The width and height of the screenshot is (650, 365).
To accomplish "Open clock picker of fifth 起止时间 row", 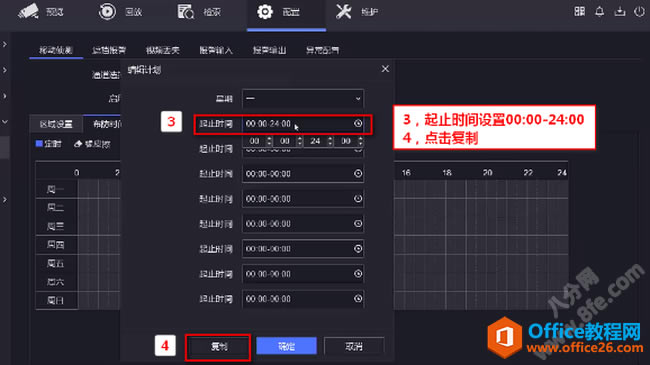I will (358, 224).
